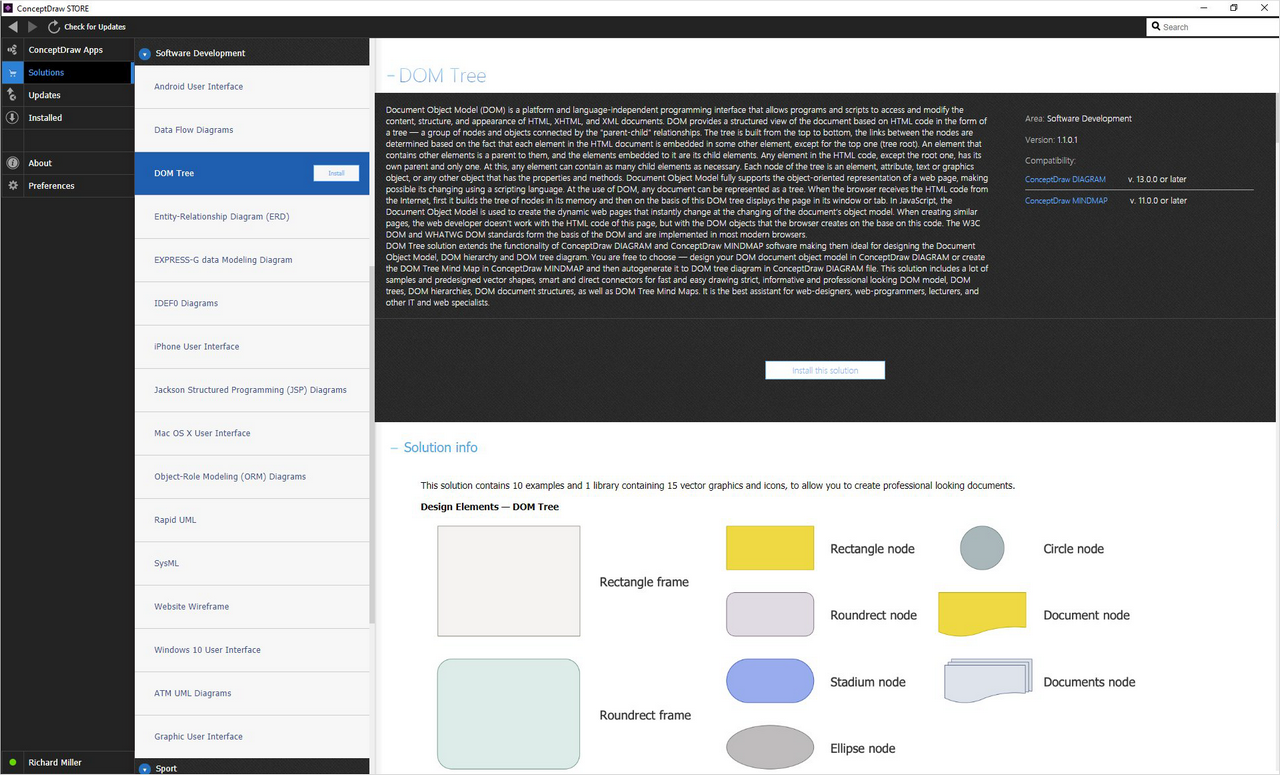
Task: Open the ConceptDraw MINDMAP link
Action: click(1066, 201)
